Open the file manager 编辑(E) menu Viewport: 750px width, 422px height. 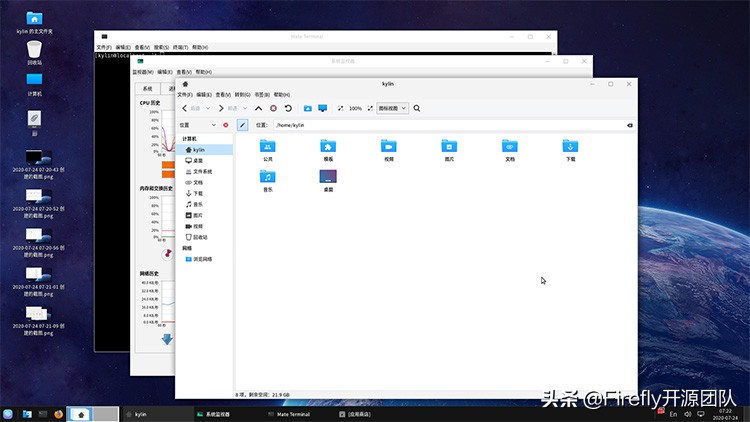click(x=204, y=95)
